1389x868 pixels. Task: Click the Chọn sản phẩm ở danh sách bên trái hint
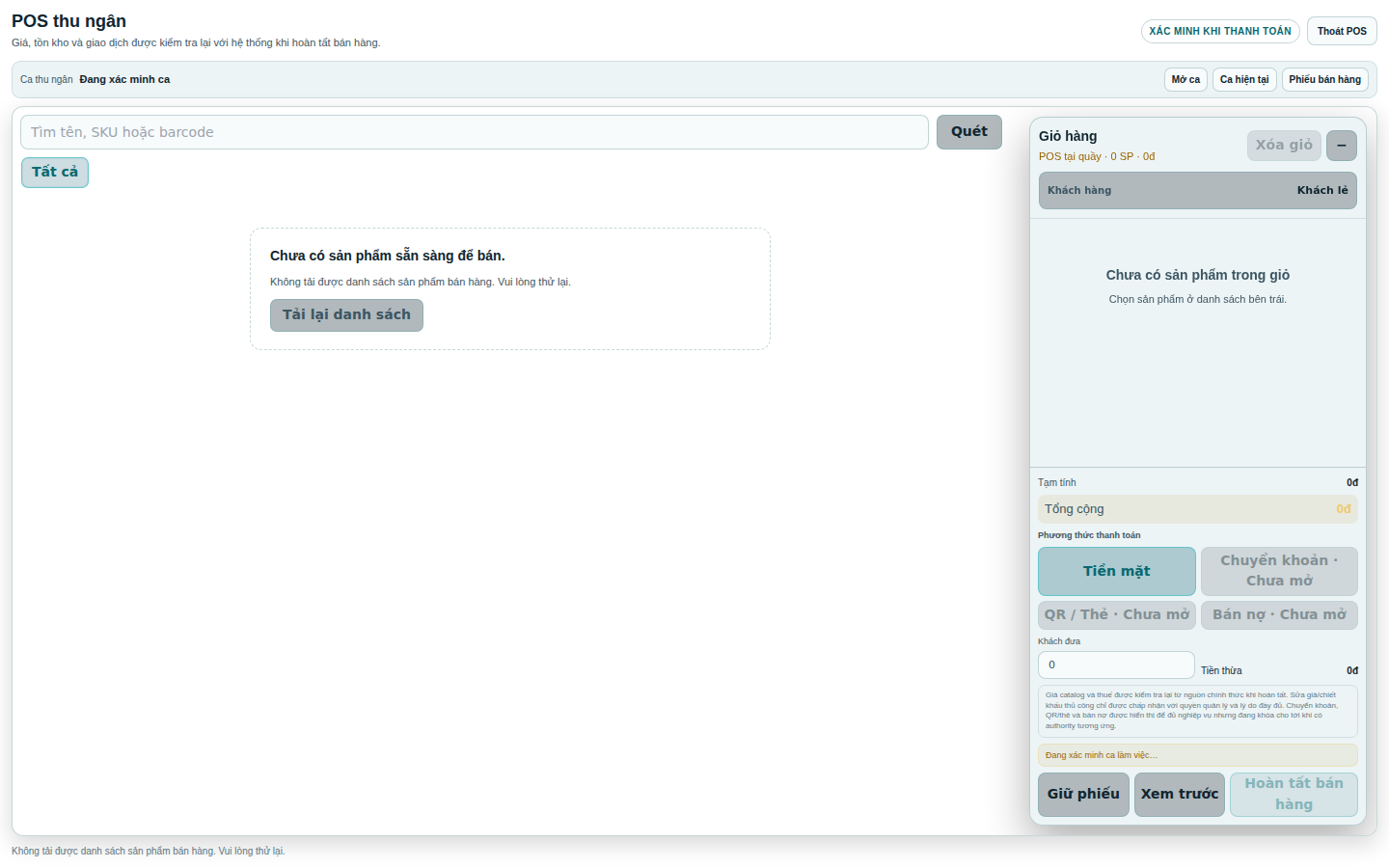(x=1198, y=300)
